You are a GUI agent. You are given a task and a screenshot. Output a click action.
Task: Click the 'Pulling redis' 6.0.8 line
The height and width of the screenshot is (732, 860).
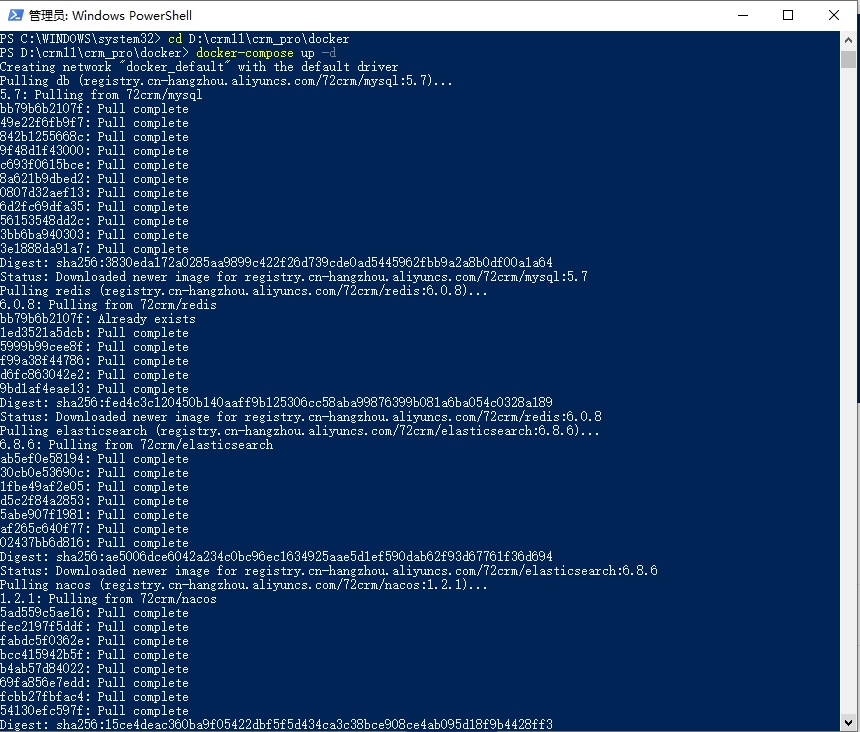(244, 291)
